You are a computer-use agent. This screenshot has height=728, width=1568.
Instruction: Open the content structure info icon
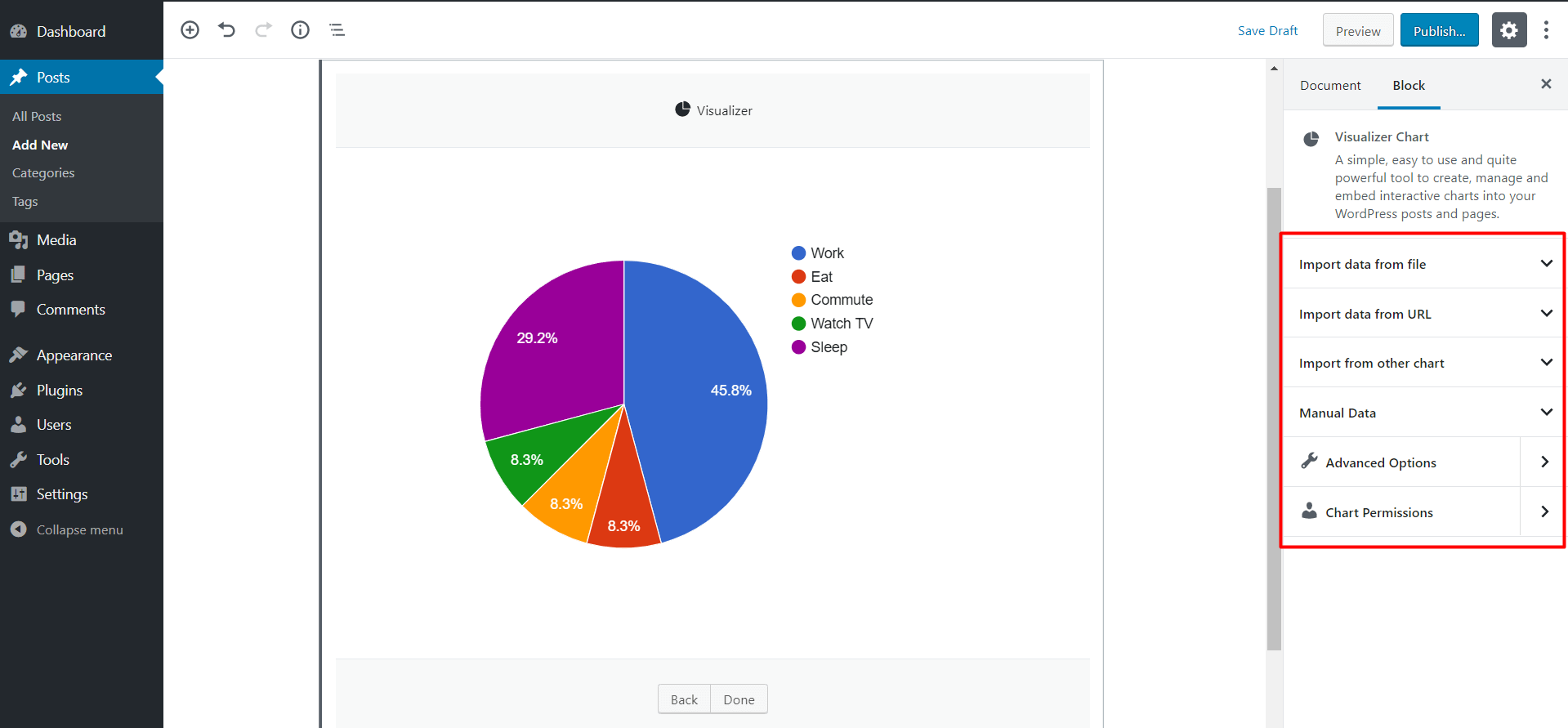point(300,30)
